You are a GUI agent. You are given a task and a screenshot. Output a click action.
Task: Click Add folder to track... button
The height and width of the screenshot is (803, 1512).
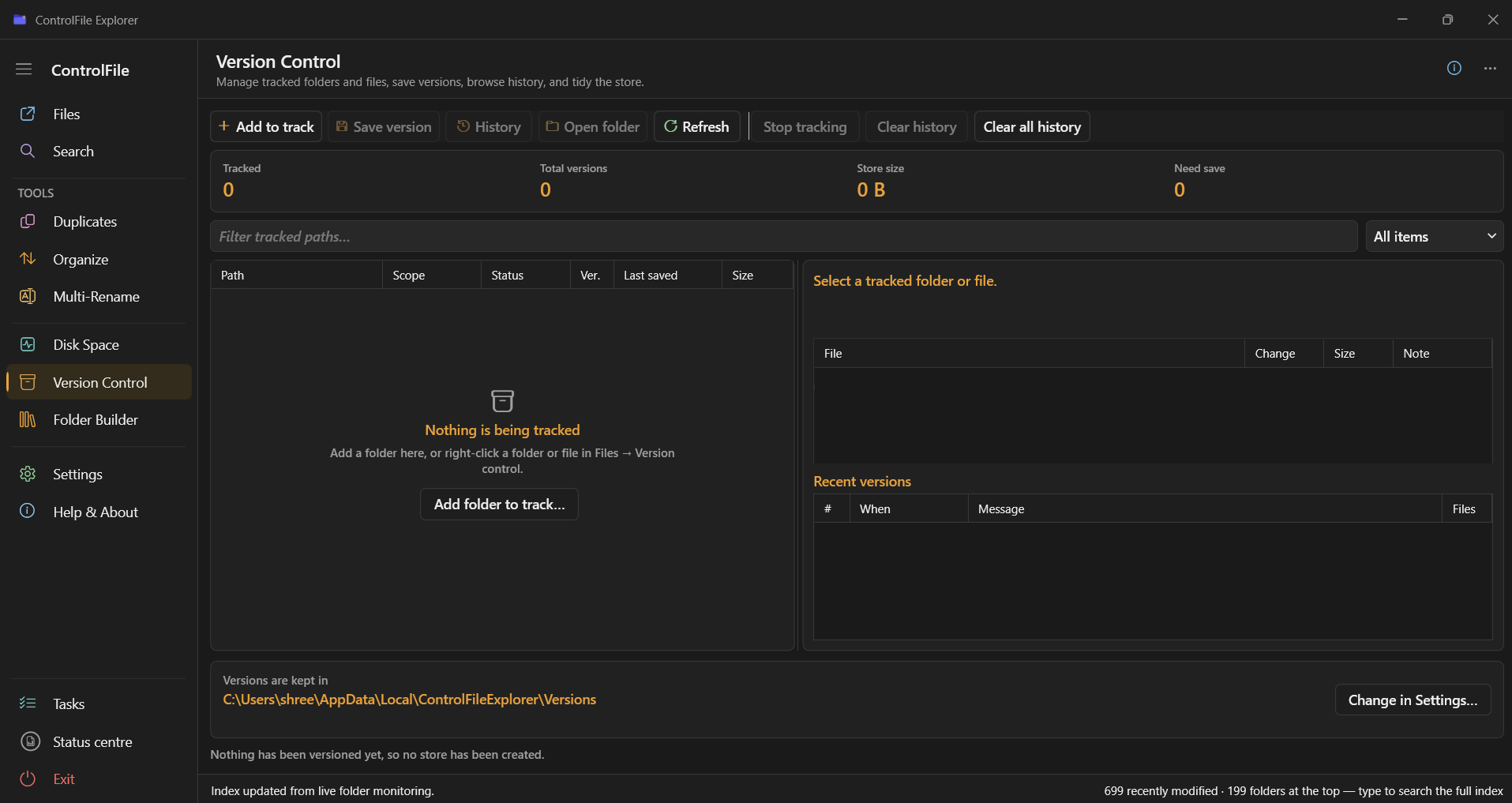coord(499,504)
